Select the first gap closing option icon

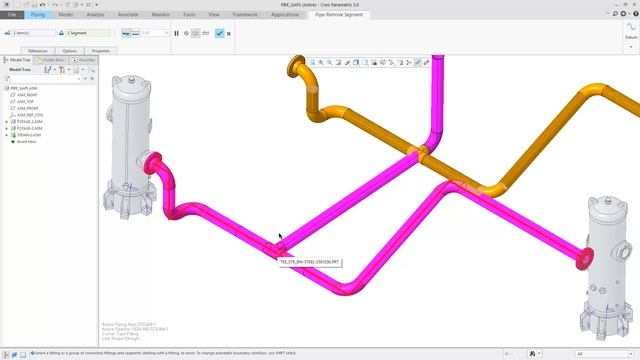coord(126,33)
